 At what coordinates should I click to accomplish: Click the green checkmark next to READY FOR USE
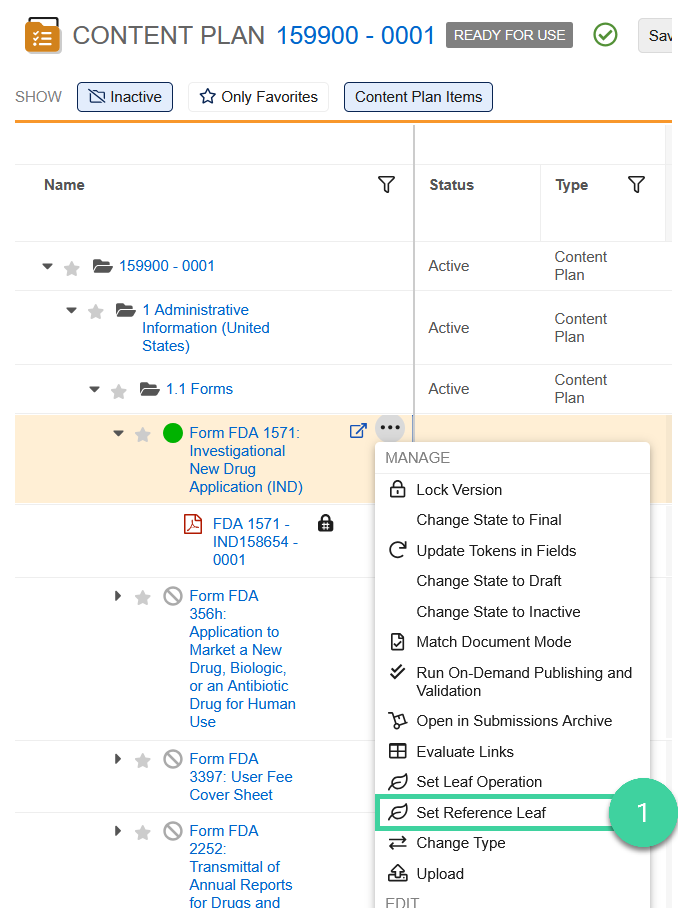(605, 34)
